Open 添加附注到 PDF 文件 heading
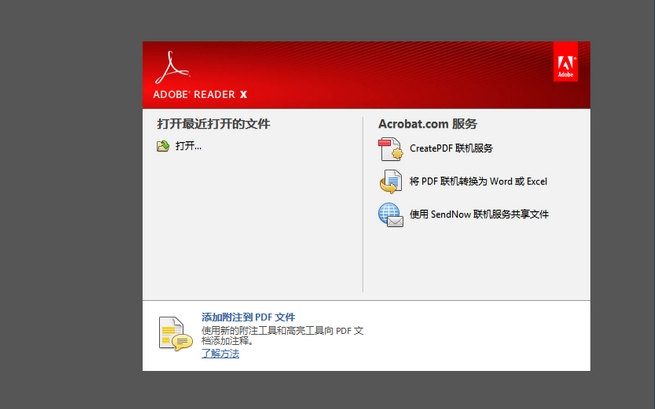This screenshot has width=655, height=409. pyautogui.click(x=248, y=317)
